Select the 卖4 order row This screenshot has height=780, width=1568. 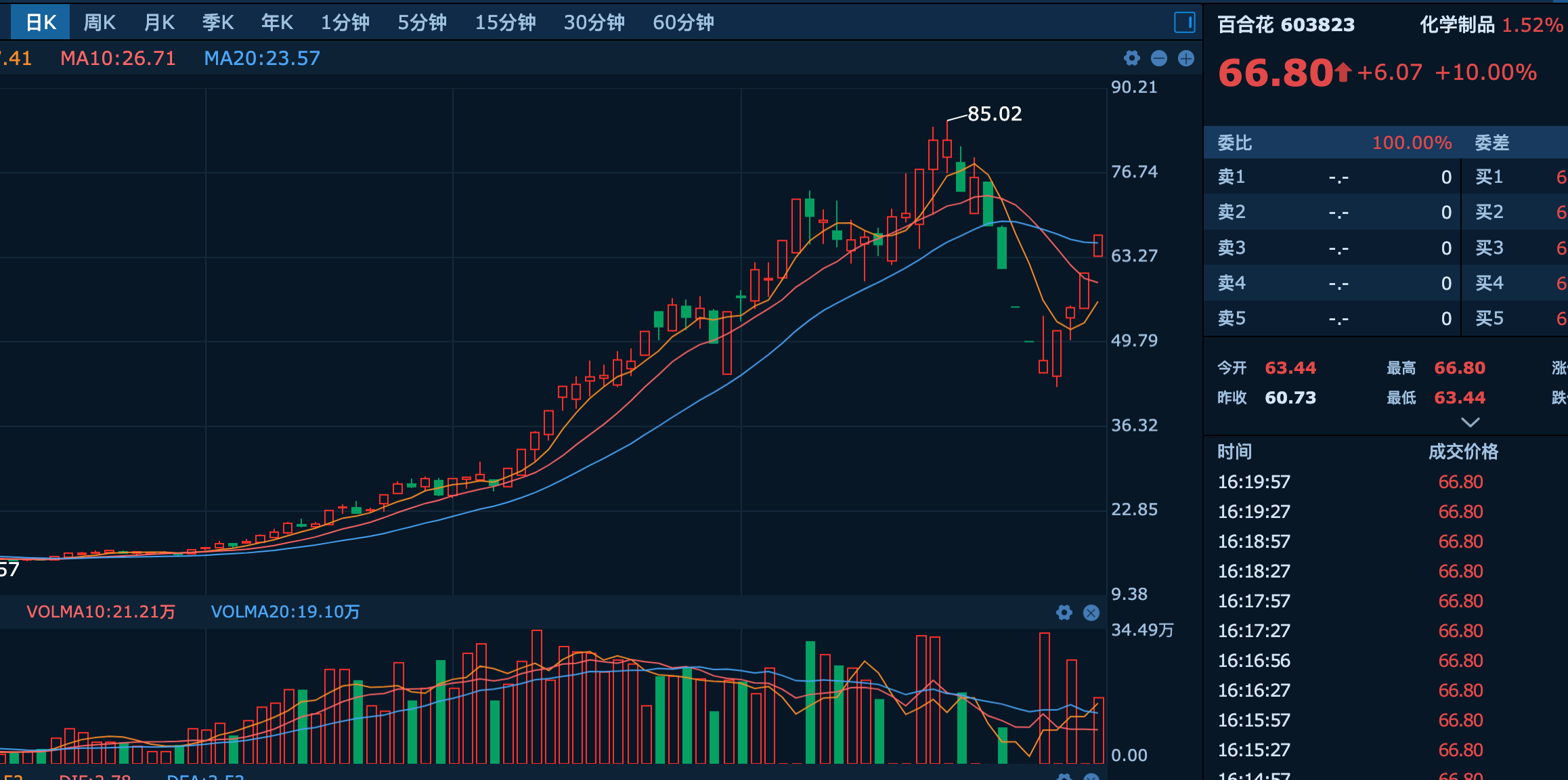(x=1332, y=283)
